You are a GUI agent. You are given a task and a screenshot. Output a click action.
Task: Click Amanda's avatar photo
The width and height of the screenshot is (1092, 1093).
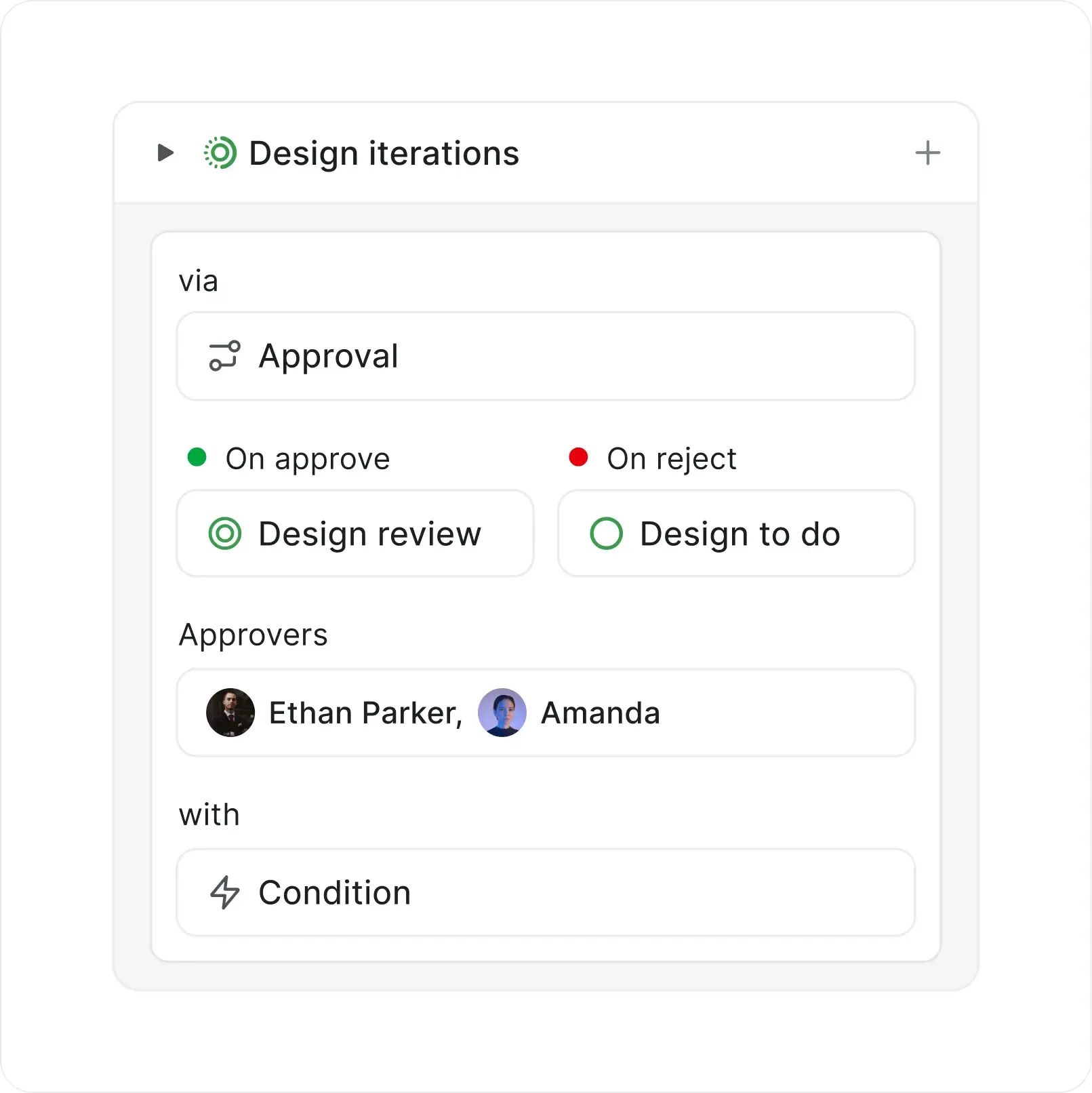coord(503,713)
